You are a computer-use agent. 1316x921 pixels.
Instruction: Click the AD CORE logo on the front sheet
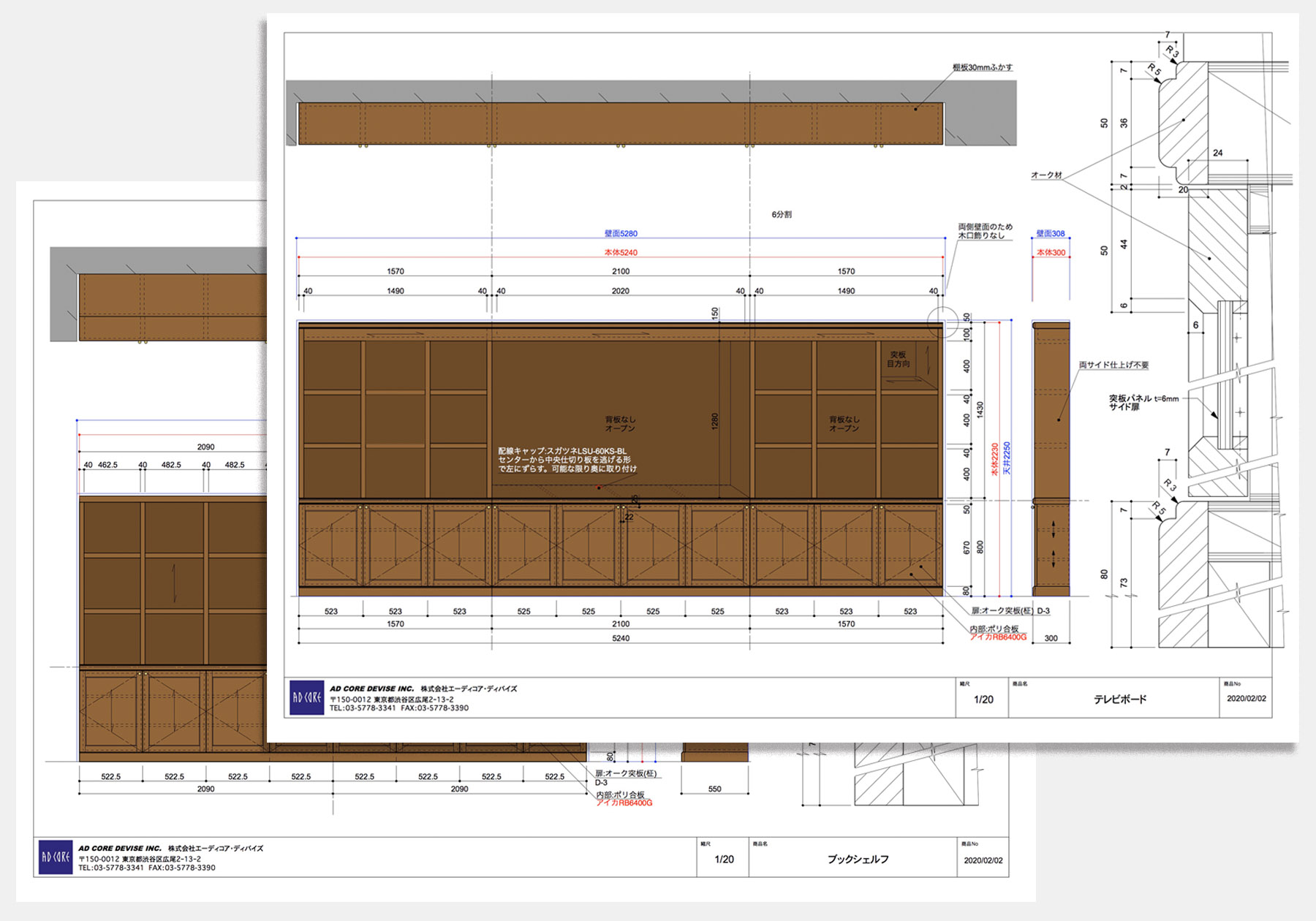tap(307, 697)
